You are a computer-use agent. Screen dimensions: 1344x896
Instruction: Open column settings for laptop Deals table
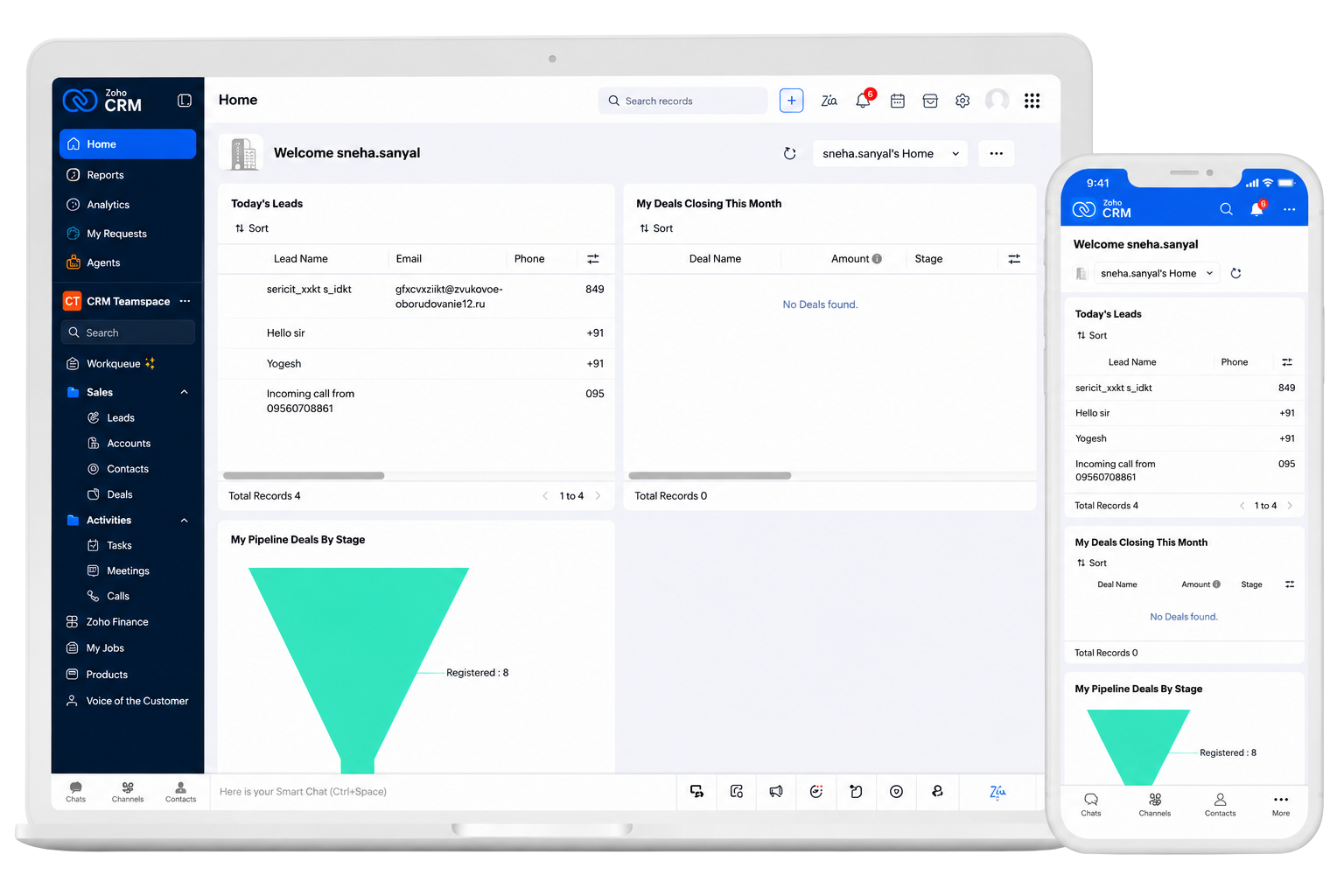point(1014,259)
